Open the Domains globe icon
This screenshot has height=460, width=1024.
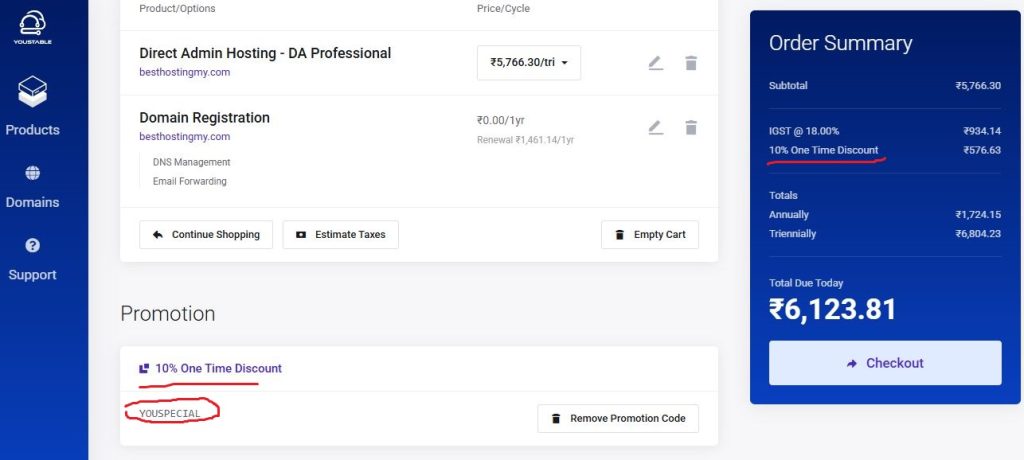[33, 173]
